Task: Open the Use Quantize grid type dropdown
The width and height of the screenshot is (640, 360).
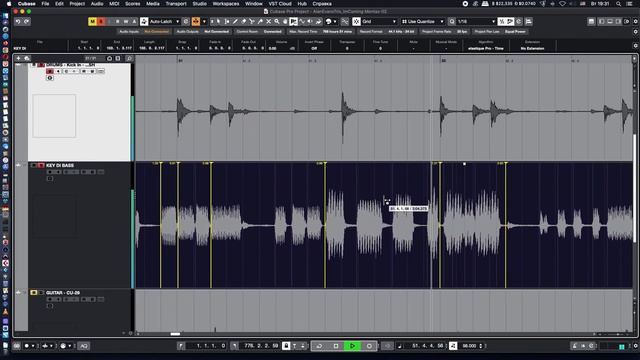Action: click(422, 21)
